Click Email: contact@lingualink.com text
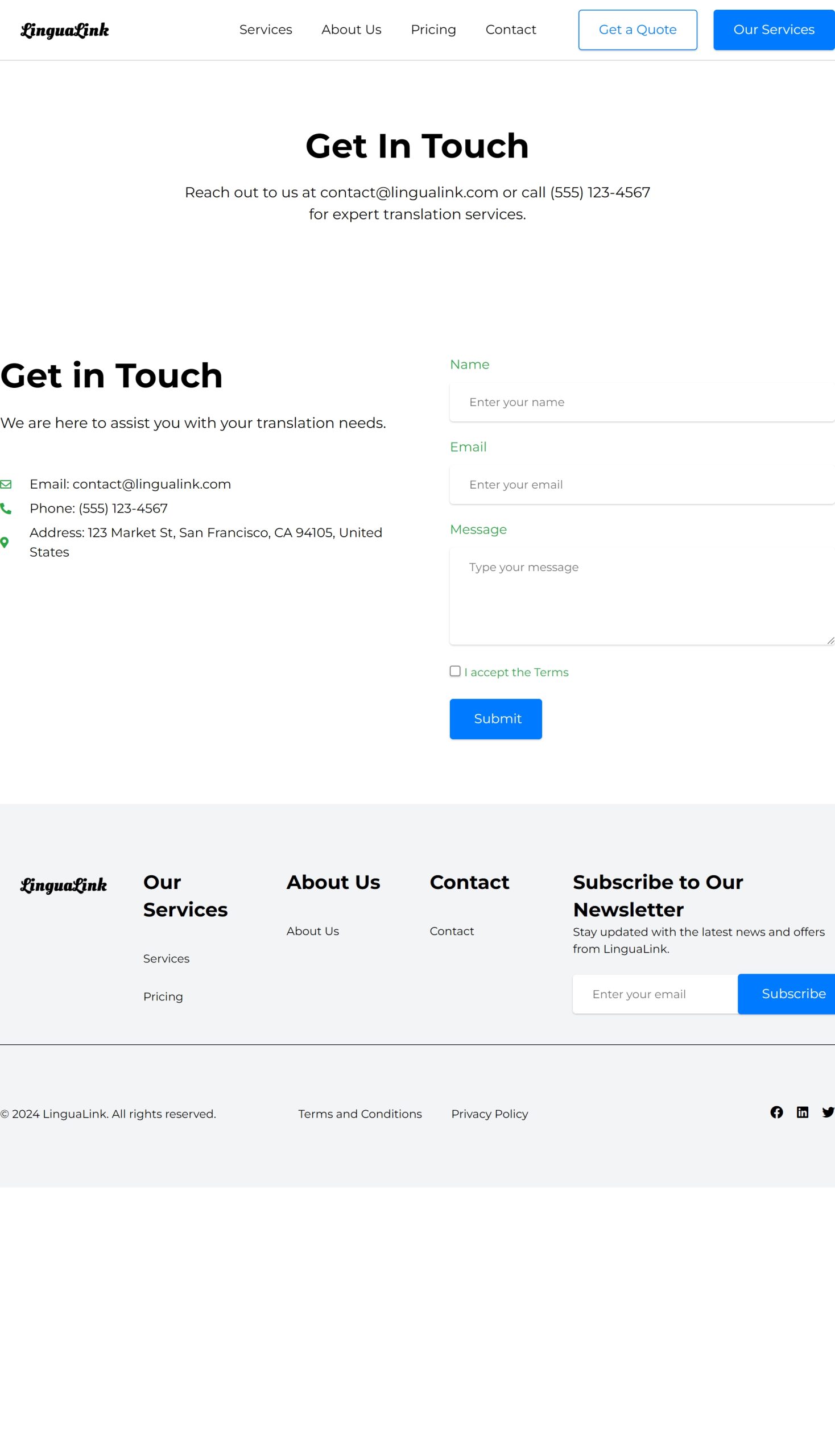Screen dimensions: 835x1456 point(130,484)
